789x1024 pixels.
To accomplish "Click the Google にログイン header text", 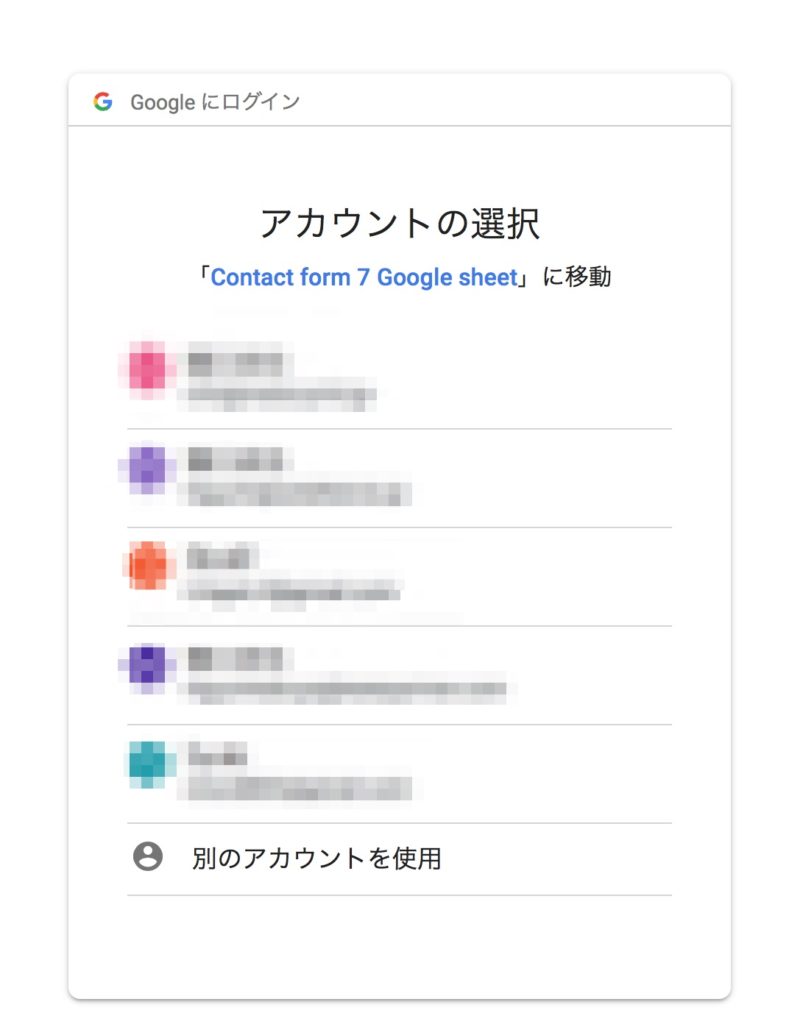I will (x=214, y=102).
